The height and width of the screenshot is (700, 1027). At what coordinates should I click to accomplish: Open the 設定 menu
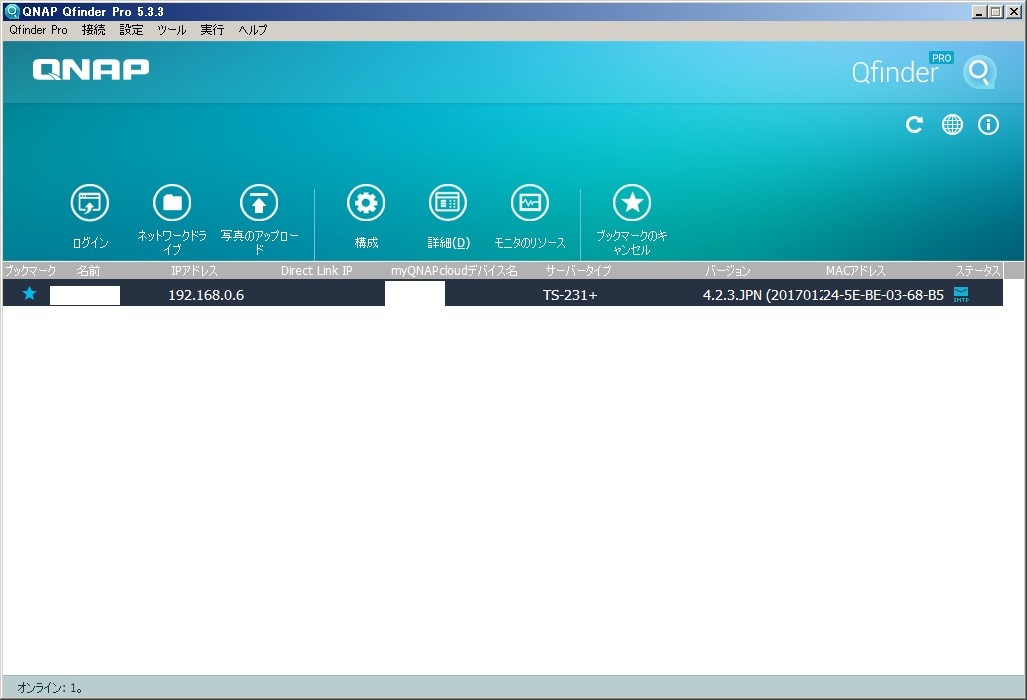tap(131, 30)
